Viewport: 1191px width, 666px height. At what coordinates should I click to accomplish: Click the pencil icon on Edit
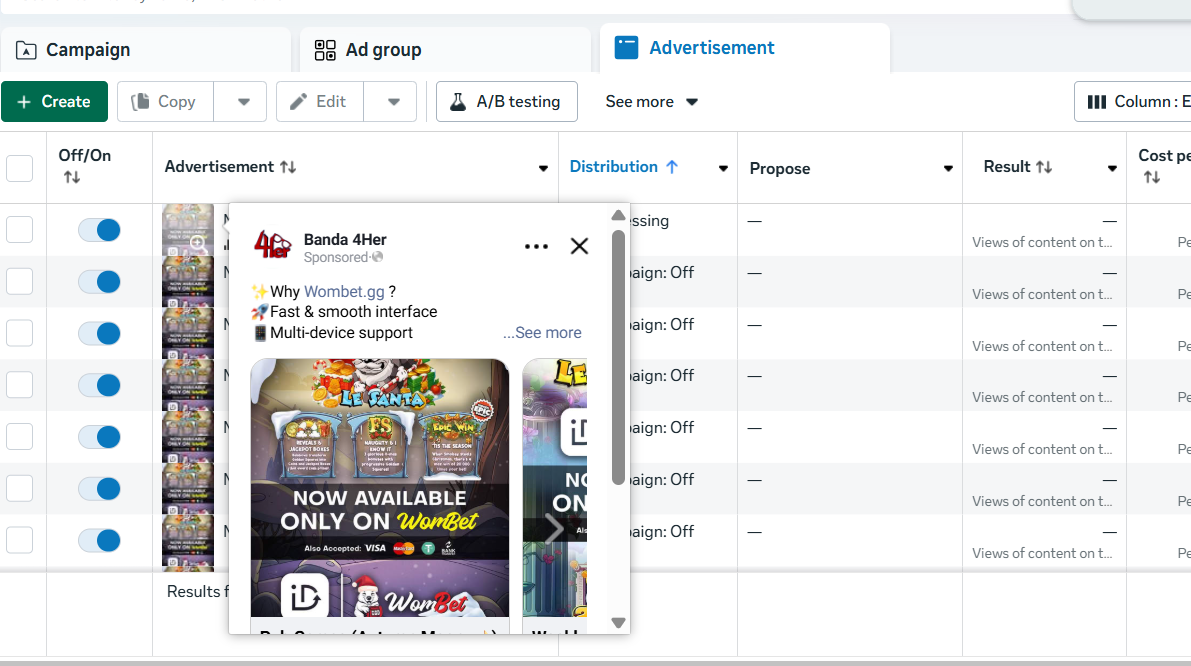point(299,102)
